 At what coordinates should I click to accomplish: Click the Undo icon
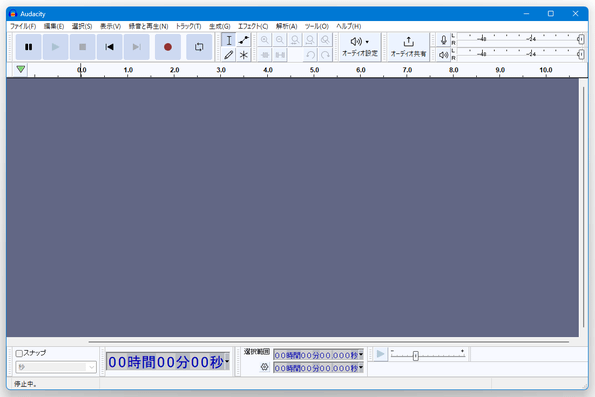[310, 55]
